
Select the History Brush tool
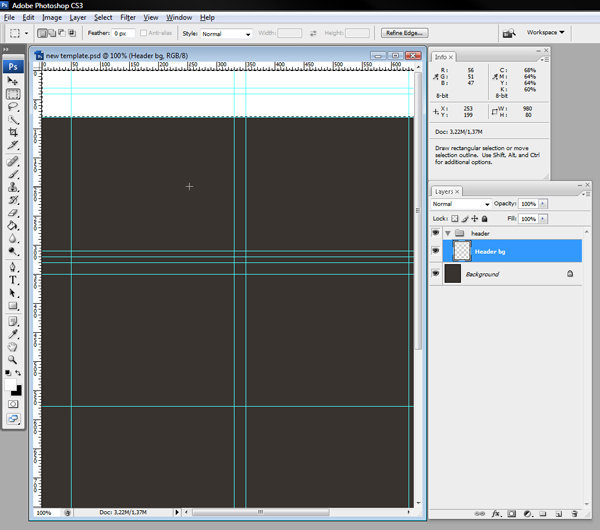[13, 200]
